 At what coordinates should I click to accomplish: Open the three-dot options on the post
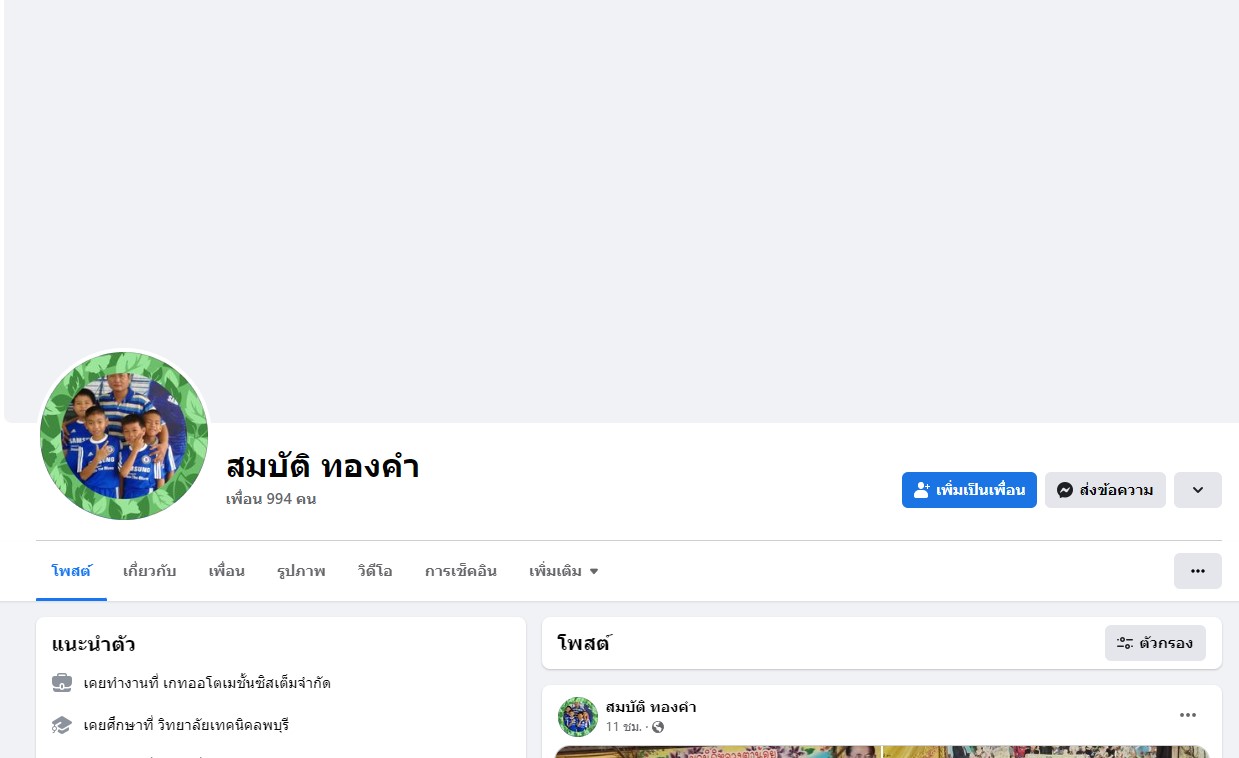click(x=1188, y=715)
